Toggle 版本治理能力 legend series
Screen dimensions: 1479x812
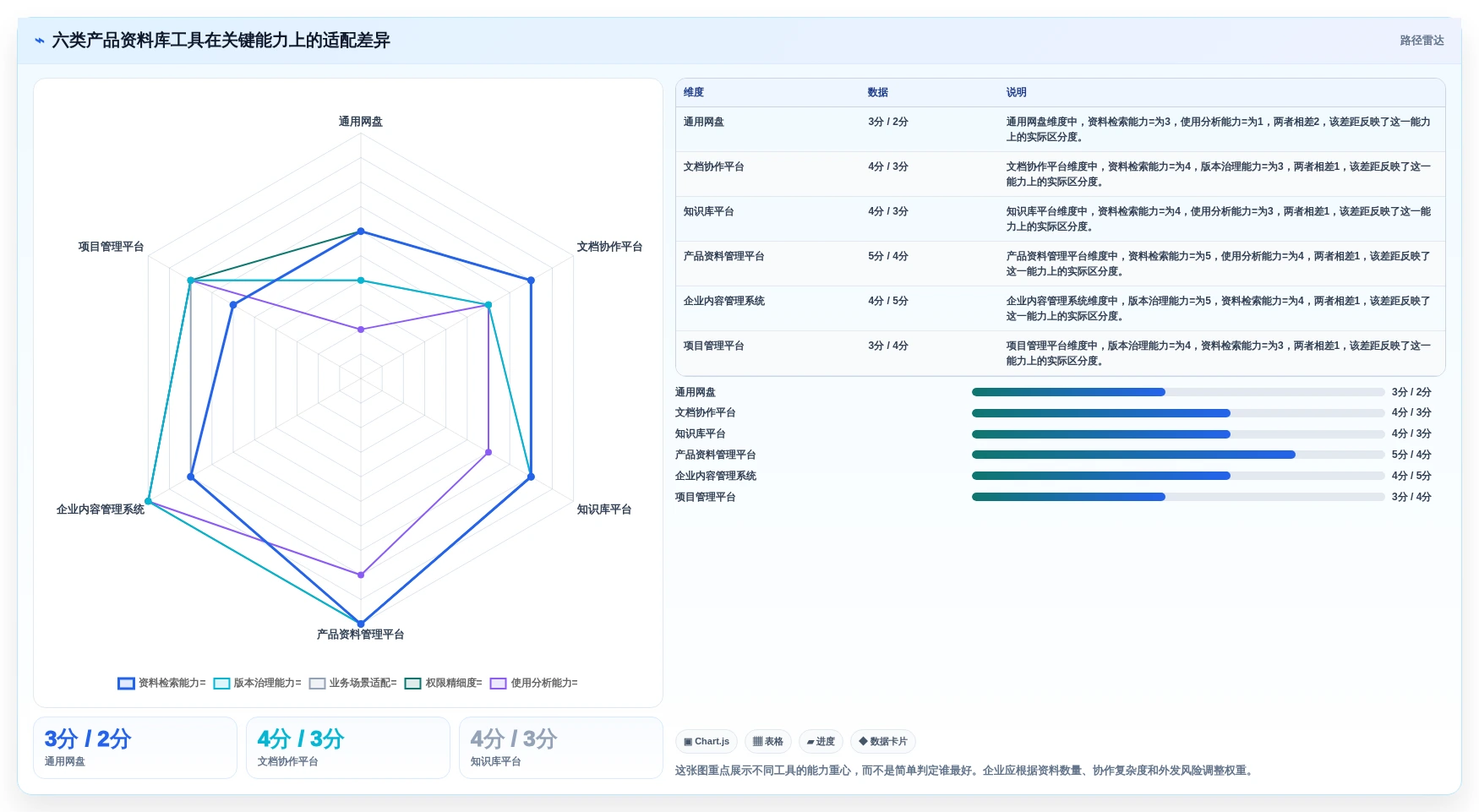coord(257,683)
